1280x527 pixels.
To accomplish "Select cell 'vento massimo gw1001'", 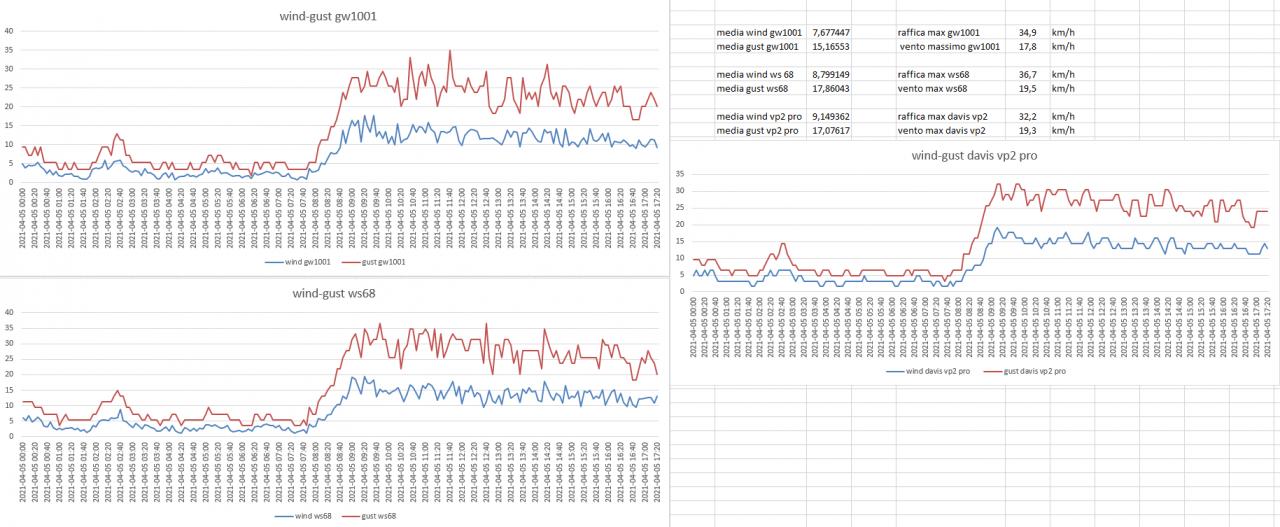I will [x=948, y=46].
